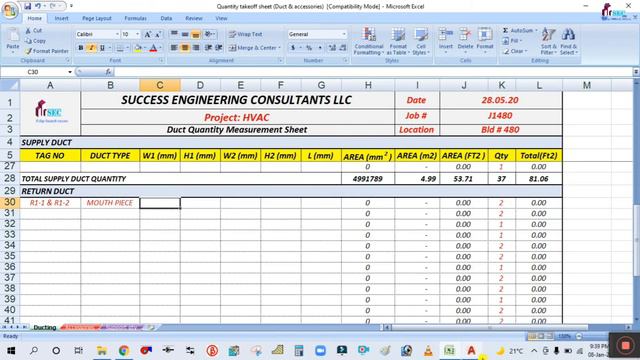
Task: Switch to the Data ribbon tab
Action: pyautogui.click(x=166, y=18)
